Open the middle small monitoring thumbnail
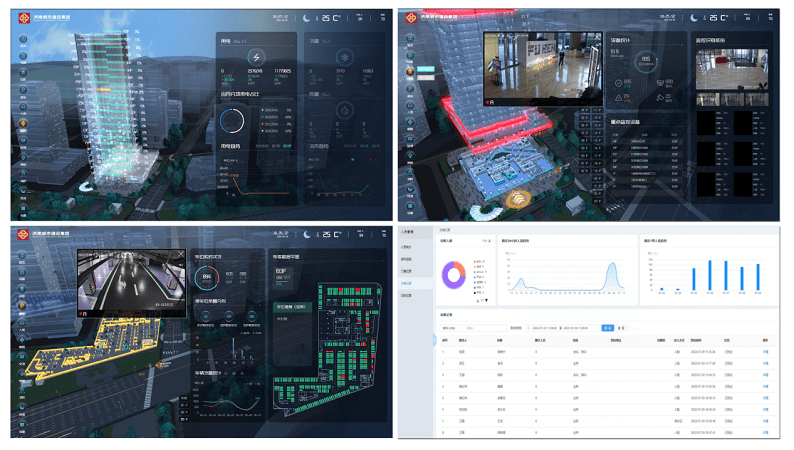Viewport: 794px width, 450px height. pyautogui.click(x=732, y=99)
